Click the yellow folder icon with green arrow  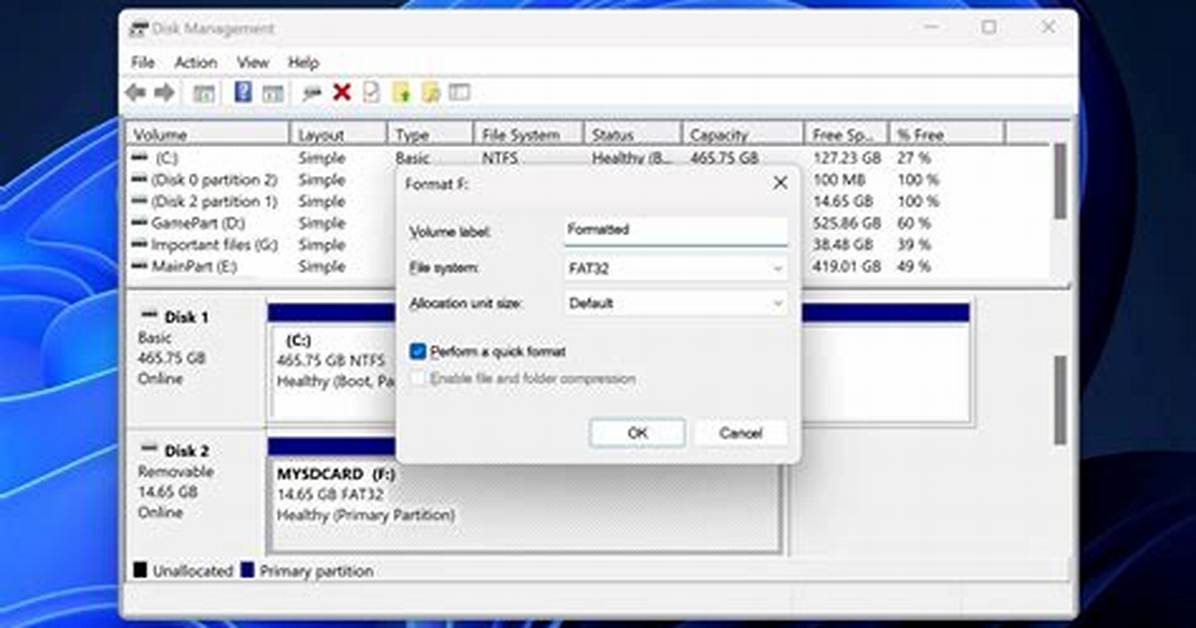[x=401, y=93]
